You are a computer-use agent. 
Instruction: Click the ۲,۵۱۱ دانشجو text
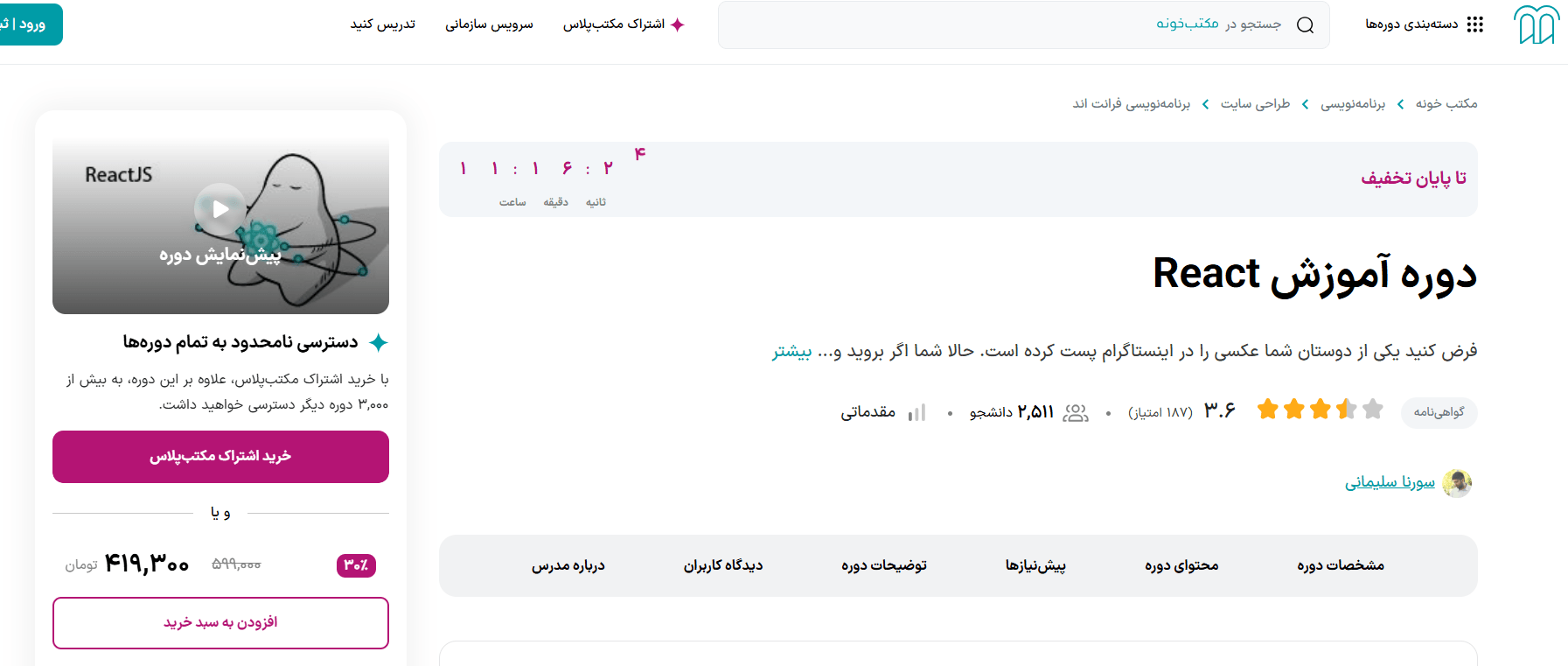[1012, 412]
